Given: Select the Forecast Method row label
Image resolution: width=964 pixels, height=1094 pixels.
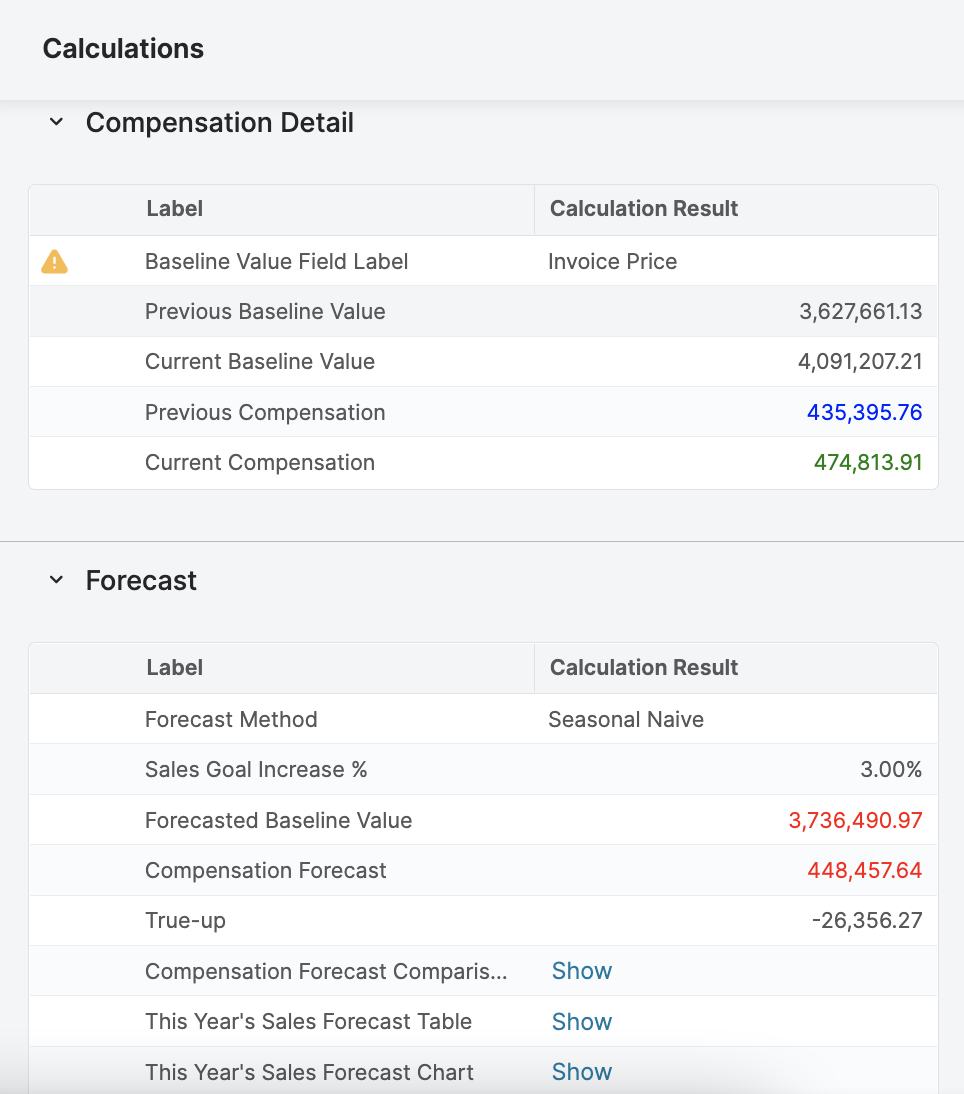Looking at the screenshot, I should tap(231, 720).
